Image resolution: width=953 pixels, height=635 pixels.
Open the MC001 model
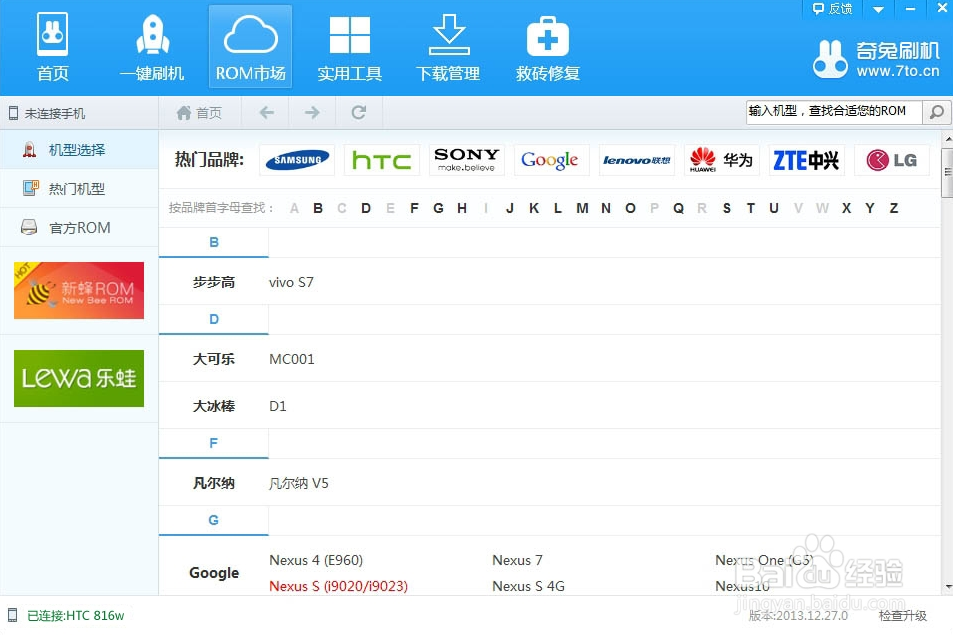(x=292, y=359)
